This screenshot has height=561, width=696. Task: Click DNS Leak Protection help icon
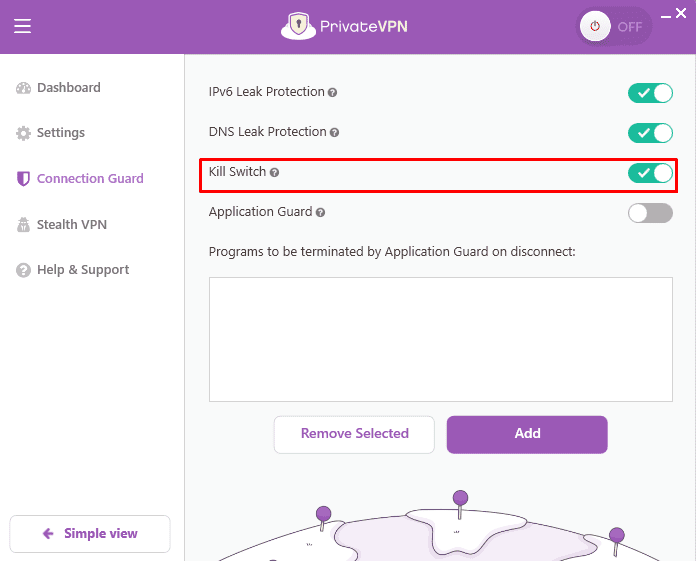pyautogui.click(x=335, y=133)
